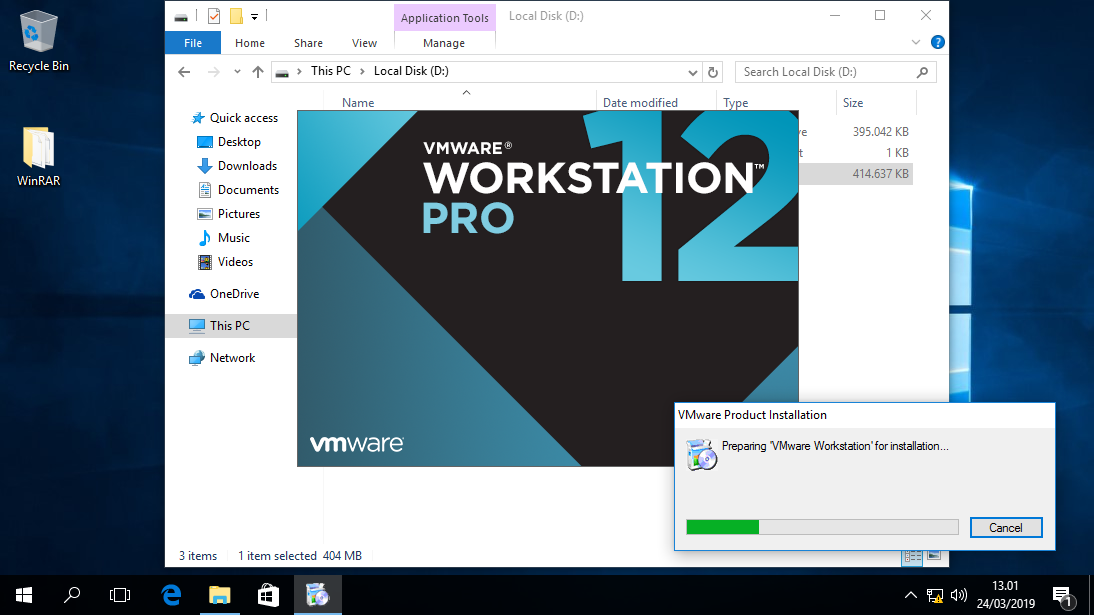1094x615 pixels.
Task: Sort files by the Size column
Action: coord(853,103)
